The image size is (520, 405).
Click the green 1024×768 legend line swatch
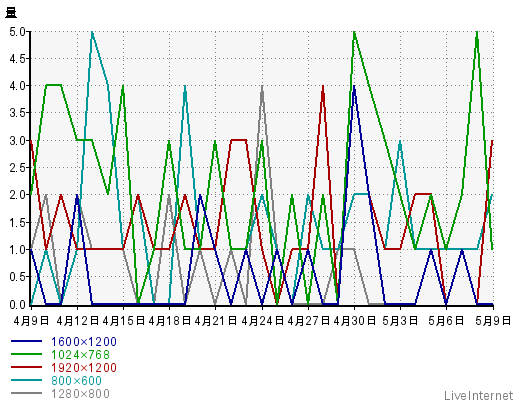pos(27,354)
